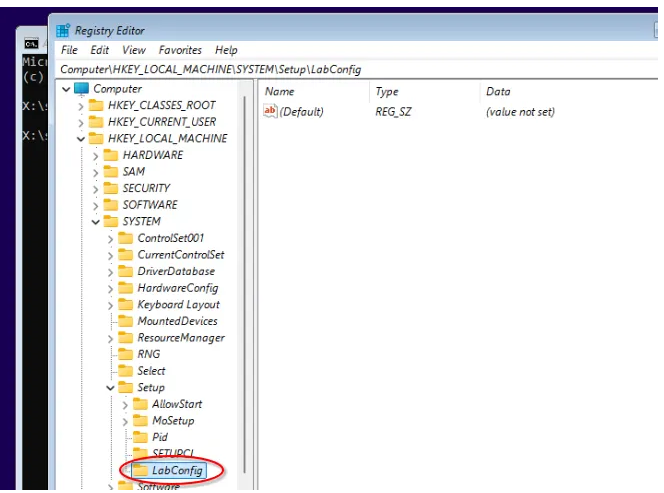Select the LabConfig folder icon

tap(140, 470)
